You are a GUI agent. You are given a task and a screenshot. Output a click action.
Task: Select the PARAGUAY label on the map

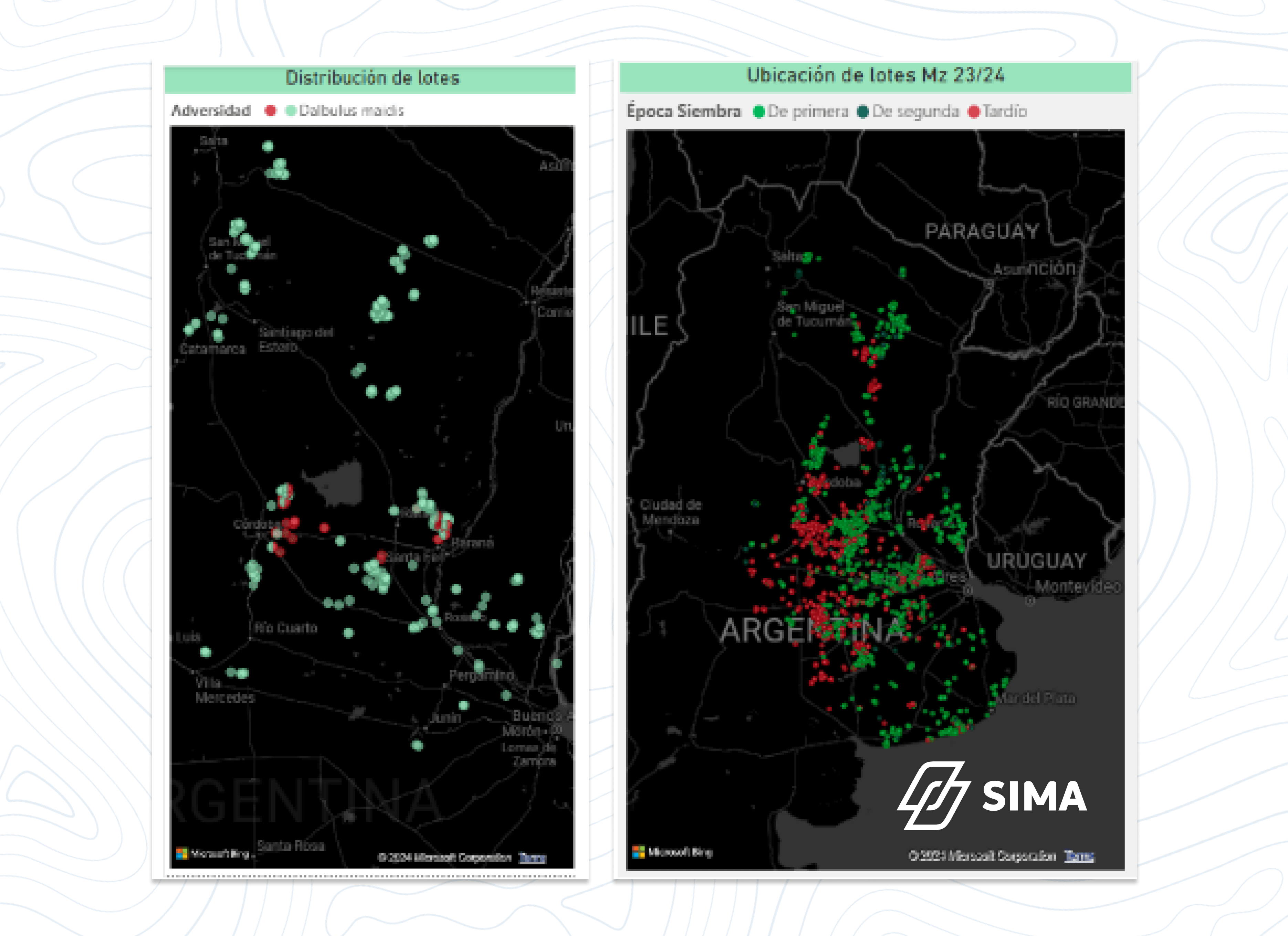[x=982, y=231]
